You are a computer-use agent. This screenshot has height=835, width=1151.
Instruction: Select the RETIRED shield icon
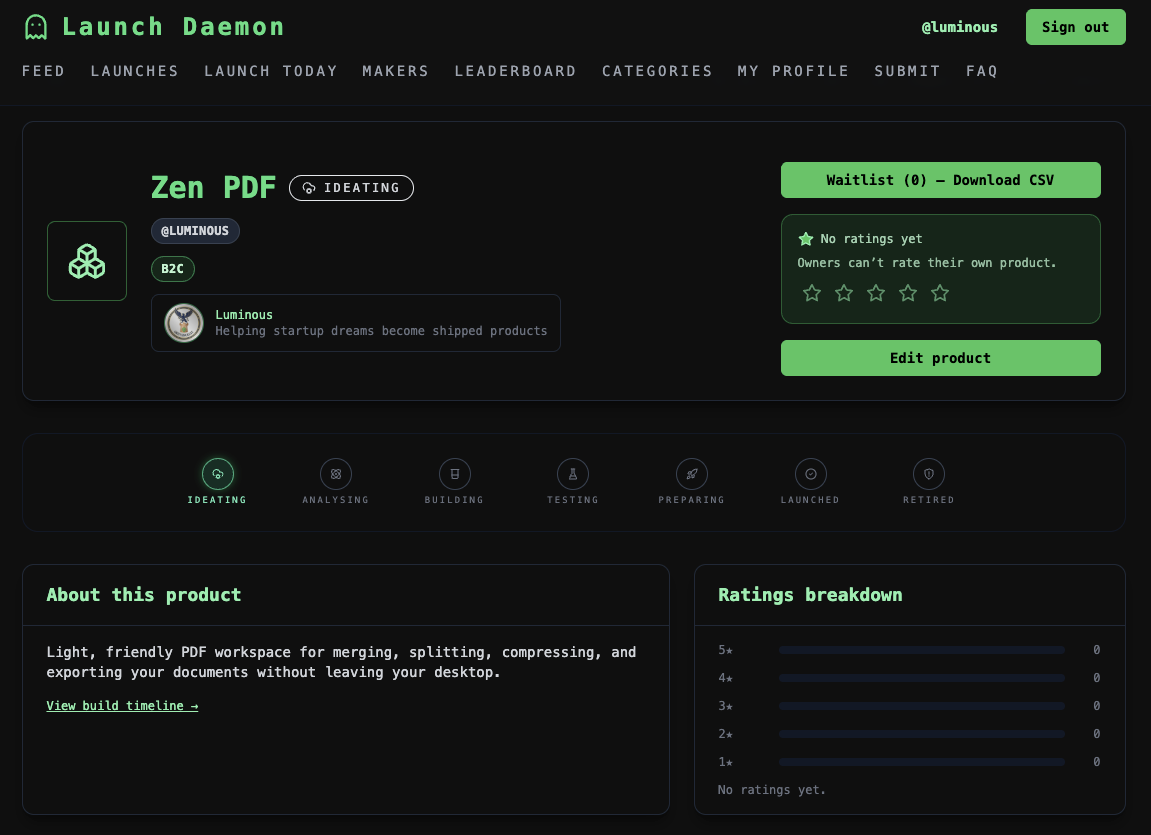pyautogui.click(x=928, y=474)
